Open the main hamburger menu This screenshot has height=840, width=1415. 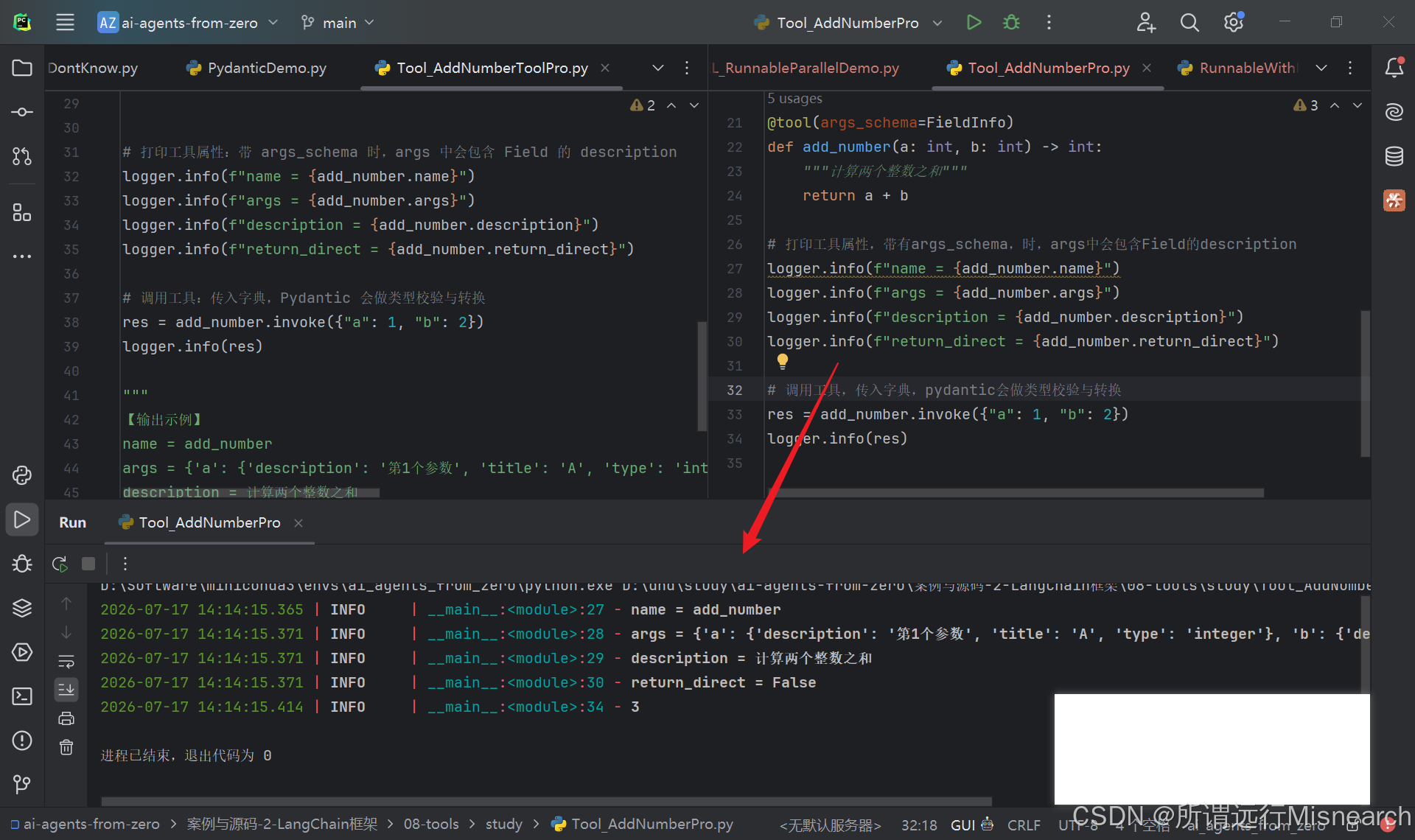[x=65, y=22]
